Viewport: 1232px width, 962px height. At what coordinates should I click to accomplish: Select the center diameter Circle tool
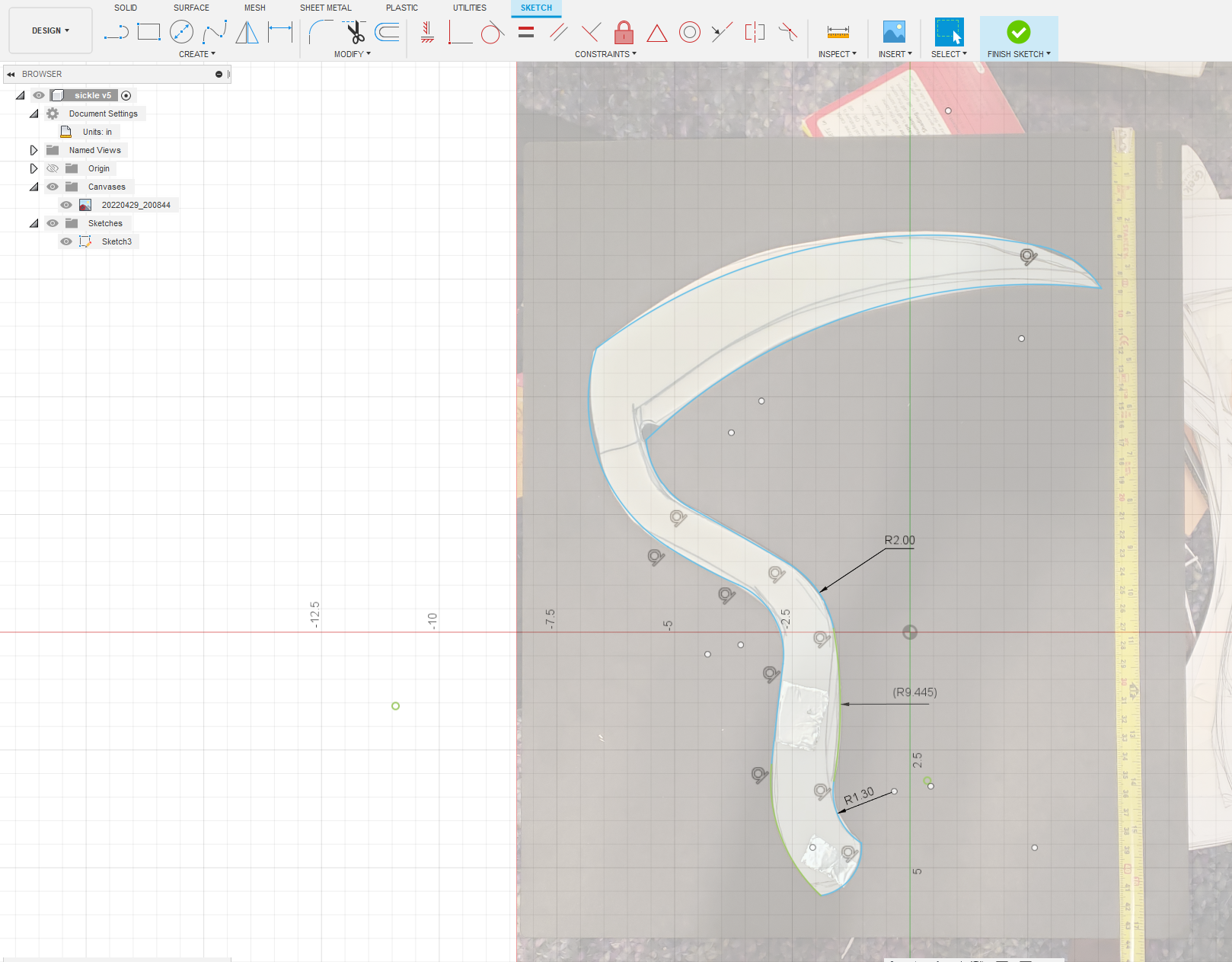click(181, 32)
